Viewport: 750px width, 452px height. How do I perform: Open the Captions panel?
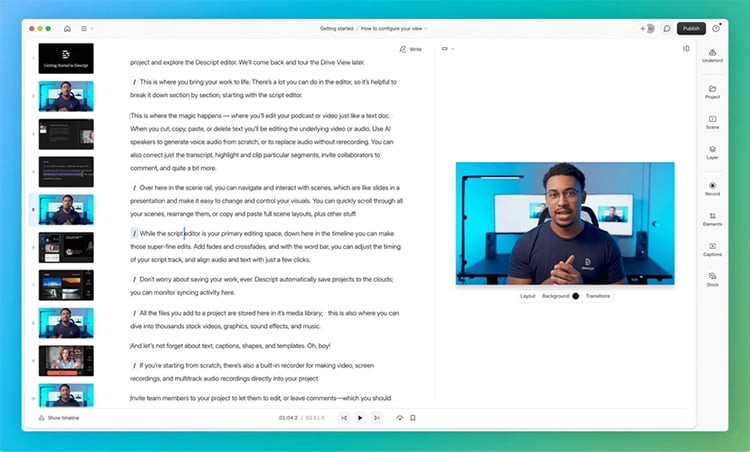pyautogui.click(x=712, y=249)
